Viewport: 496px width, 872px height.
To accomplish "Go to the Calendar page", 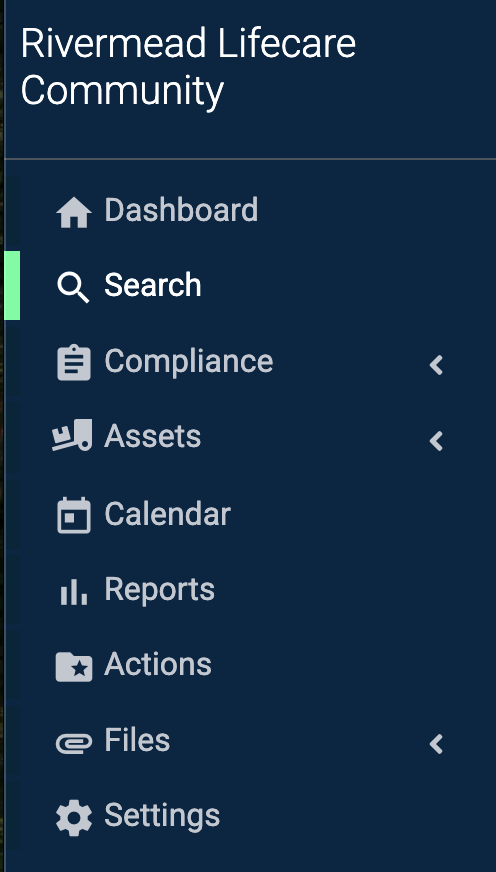I will click(167, 513).
